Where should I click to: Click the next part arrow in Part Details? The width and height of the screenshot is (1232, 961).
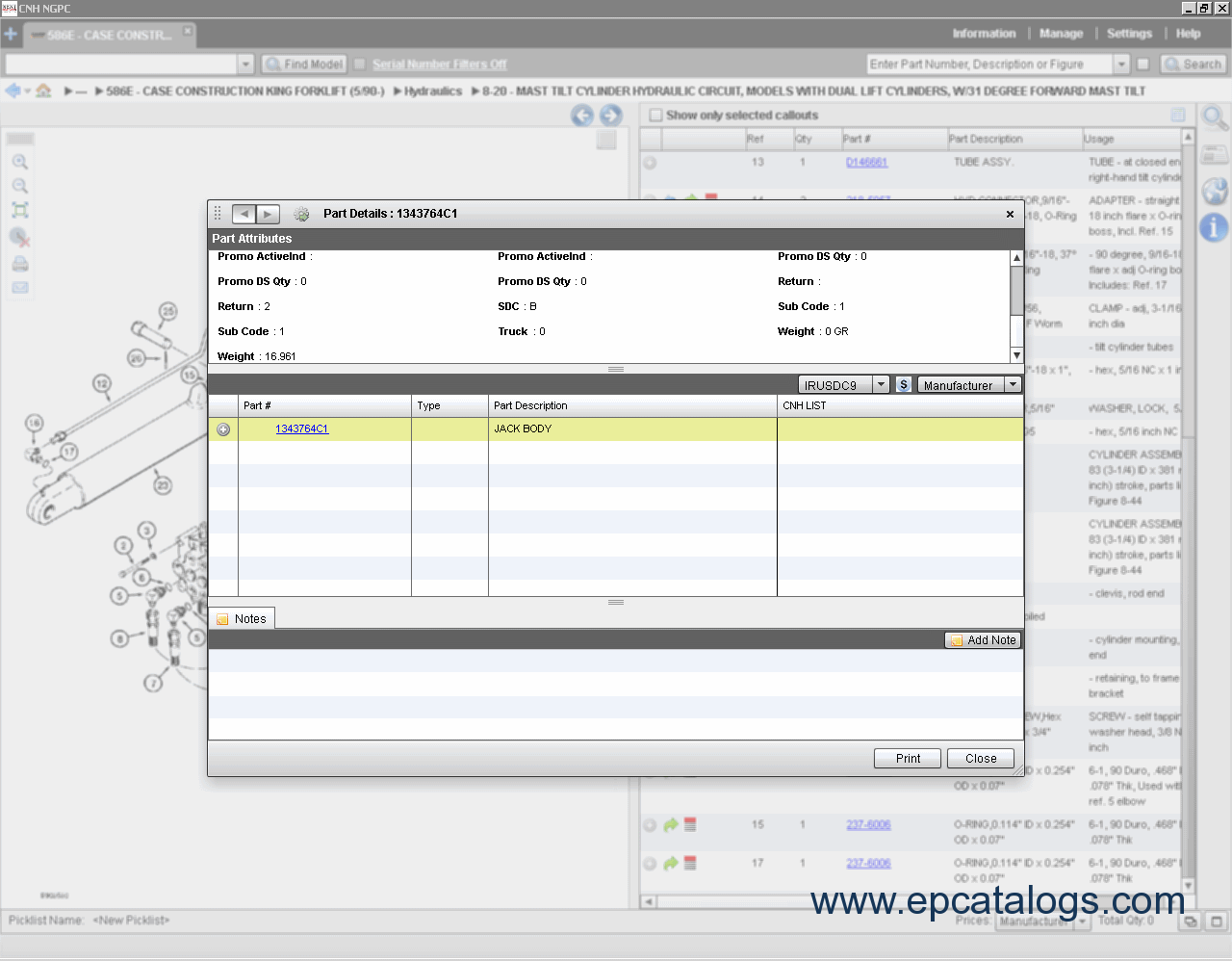[269, 214]
